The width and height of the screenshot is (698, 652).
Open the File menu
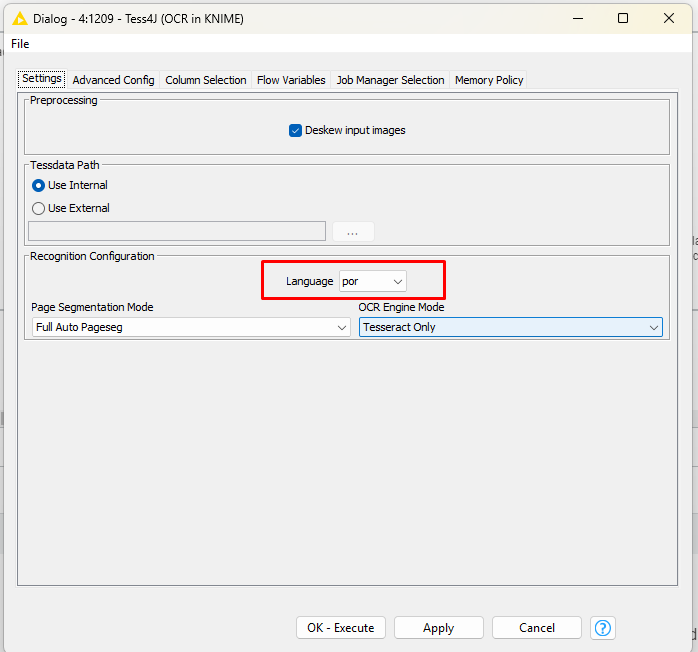20,44
